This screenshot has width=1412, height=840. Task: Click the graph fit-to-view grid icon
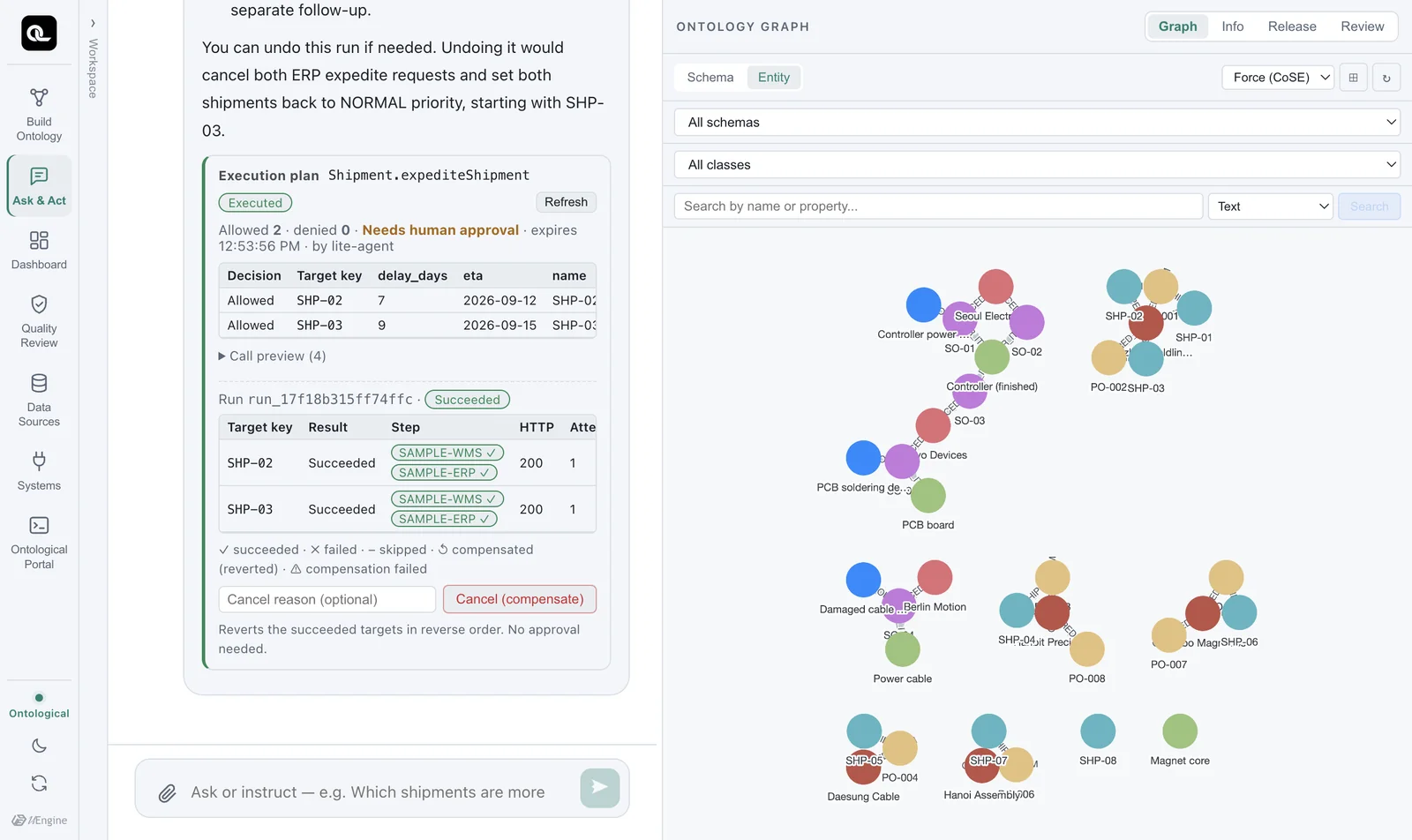tap(1353, 78)
